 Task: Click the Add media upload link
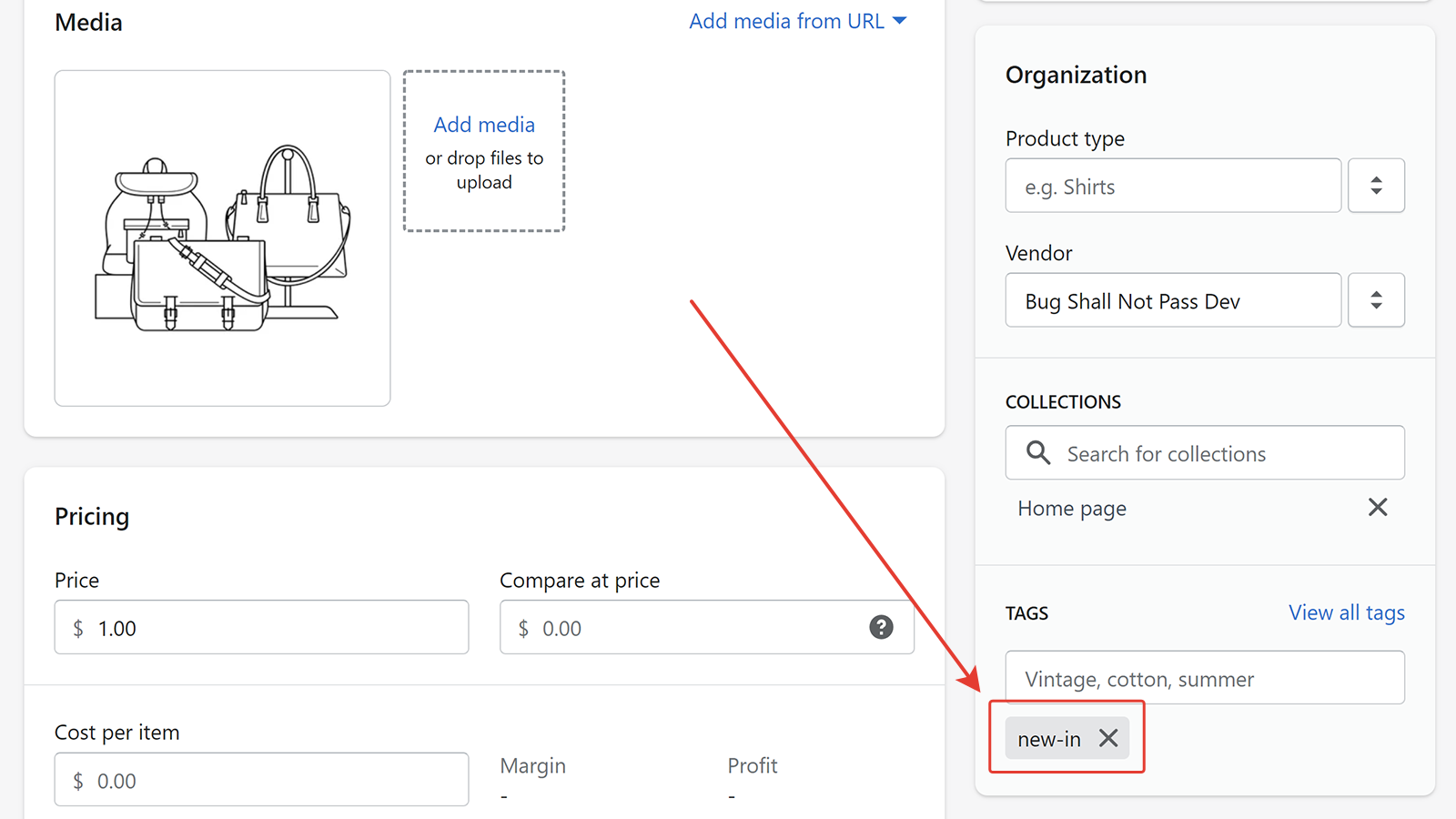coord(484,125)
